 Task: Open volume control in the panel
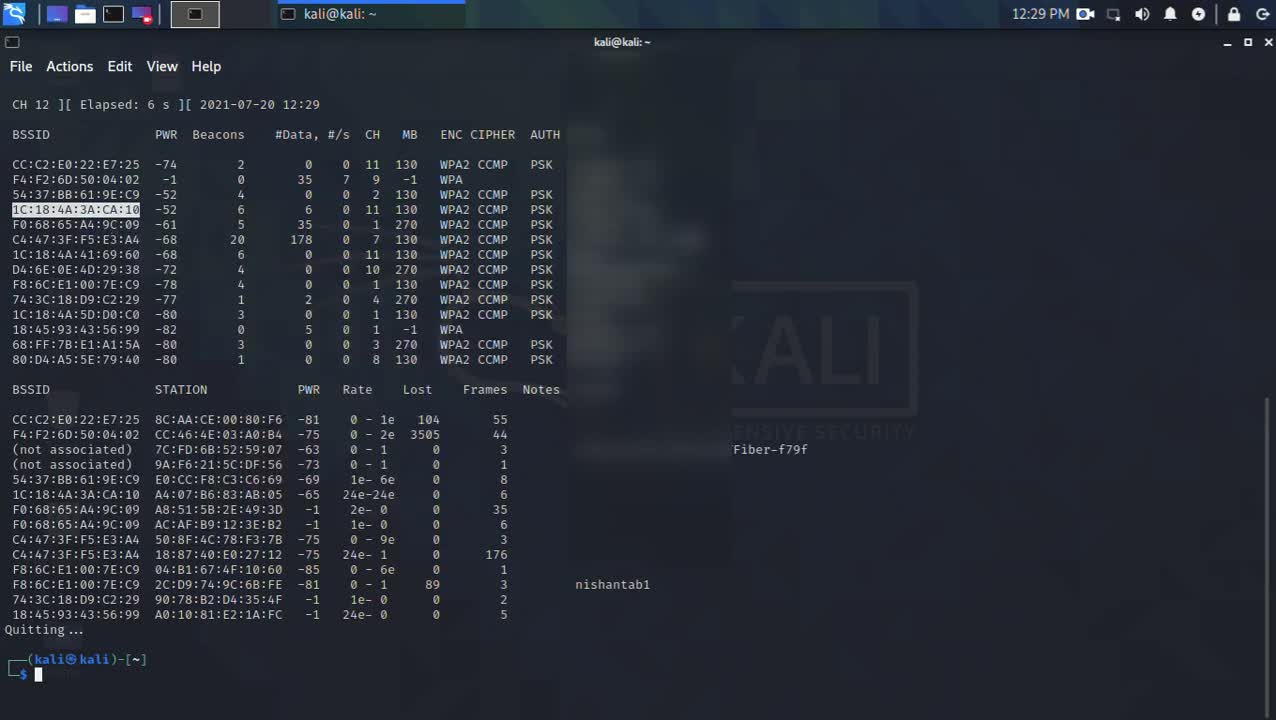point(1142,14)
